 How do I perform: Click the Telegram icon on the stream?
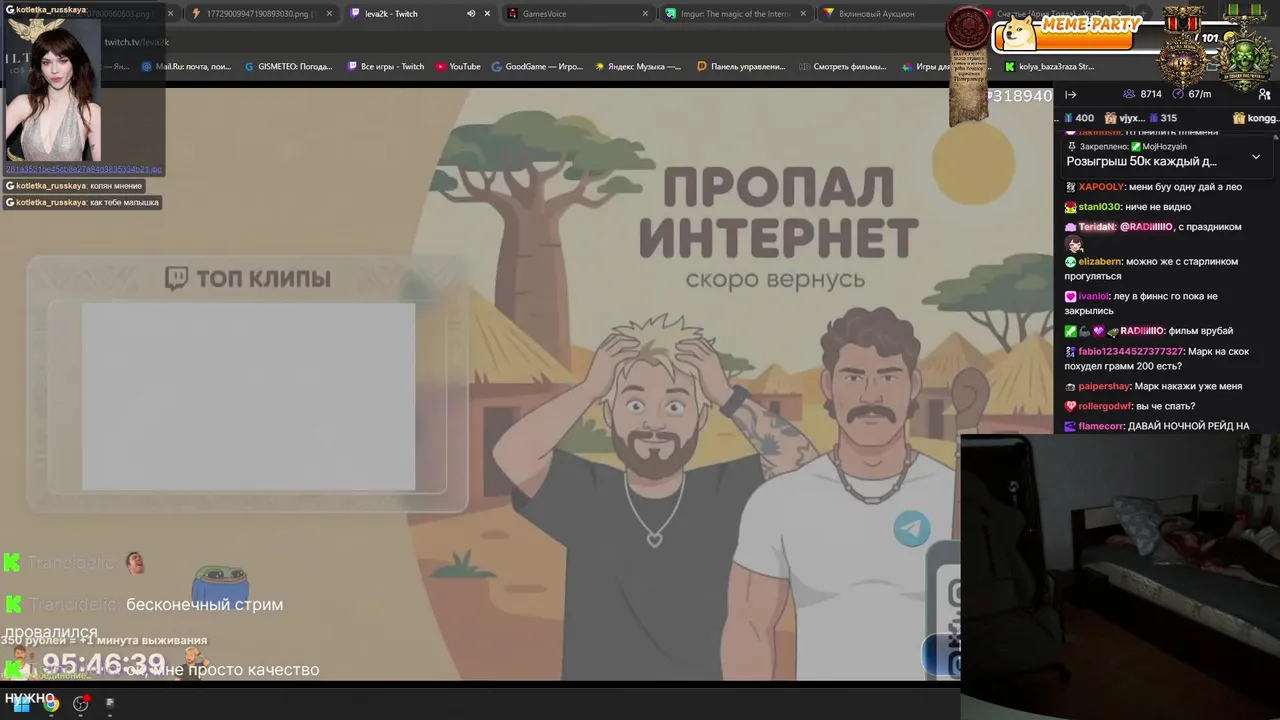(x=912, y=529)
